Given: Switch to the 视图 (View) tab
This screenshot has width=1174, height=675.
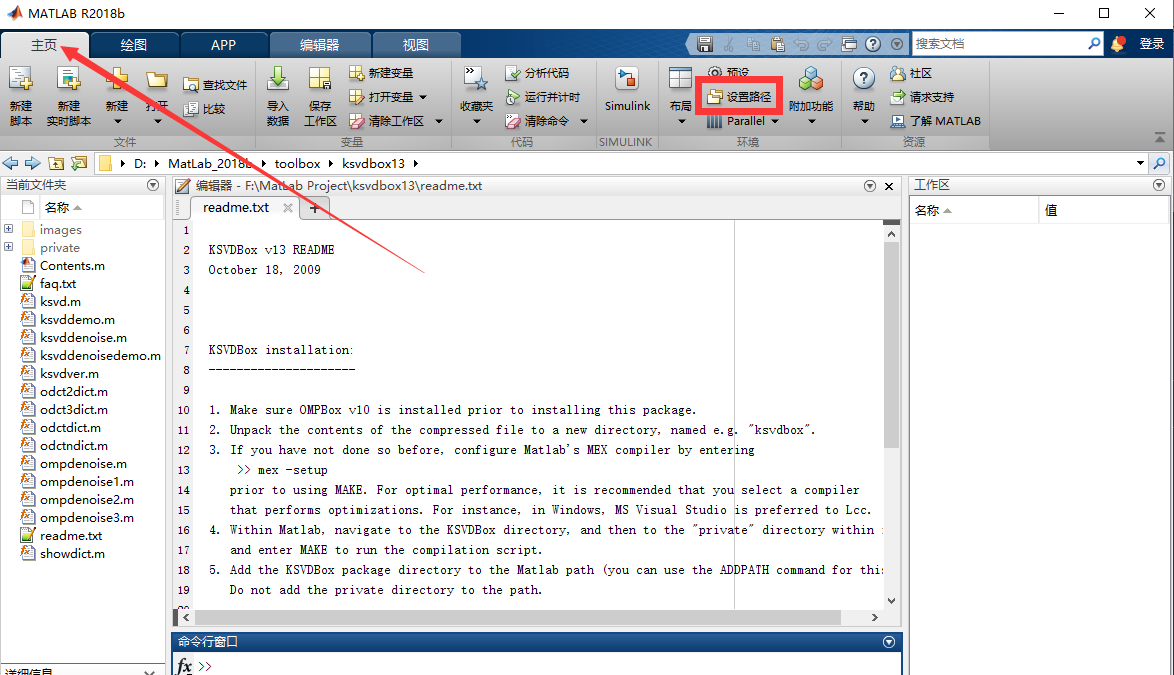Looking at the screenshot, I should [416, 45].
